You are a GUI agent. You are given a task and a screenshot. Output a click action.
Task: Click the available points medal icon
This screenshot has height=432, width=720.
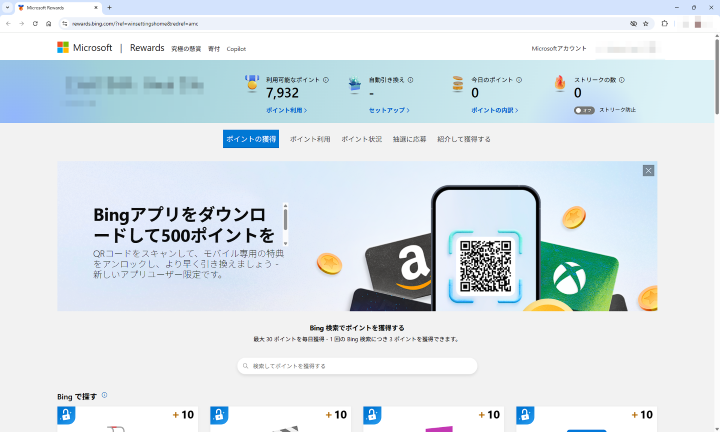[x=252, y=84]
